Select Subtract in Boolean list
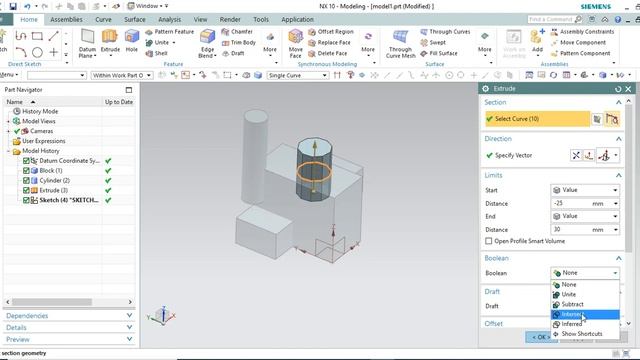This screenshot has width=640, height=360. (585, 304)
